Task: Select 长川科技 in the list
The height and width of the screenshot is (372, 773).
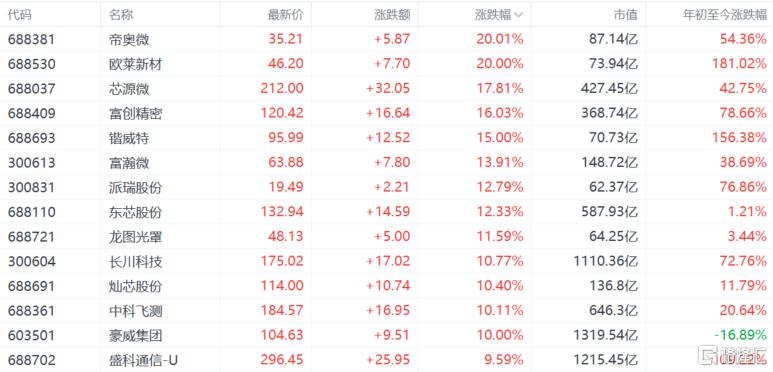Action: [x=136, y=261]
